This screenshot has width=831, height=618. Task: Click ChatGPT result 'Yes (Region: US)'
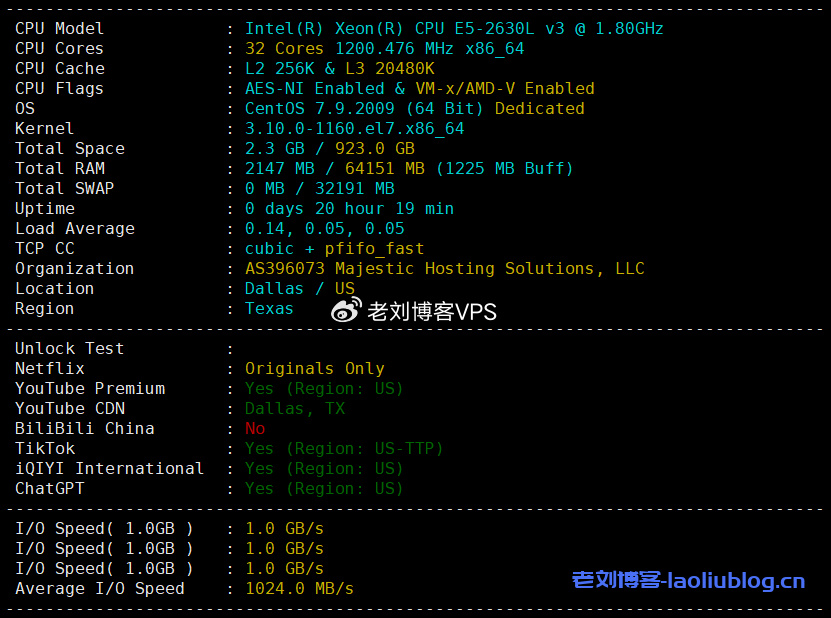point(324,489)
